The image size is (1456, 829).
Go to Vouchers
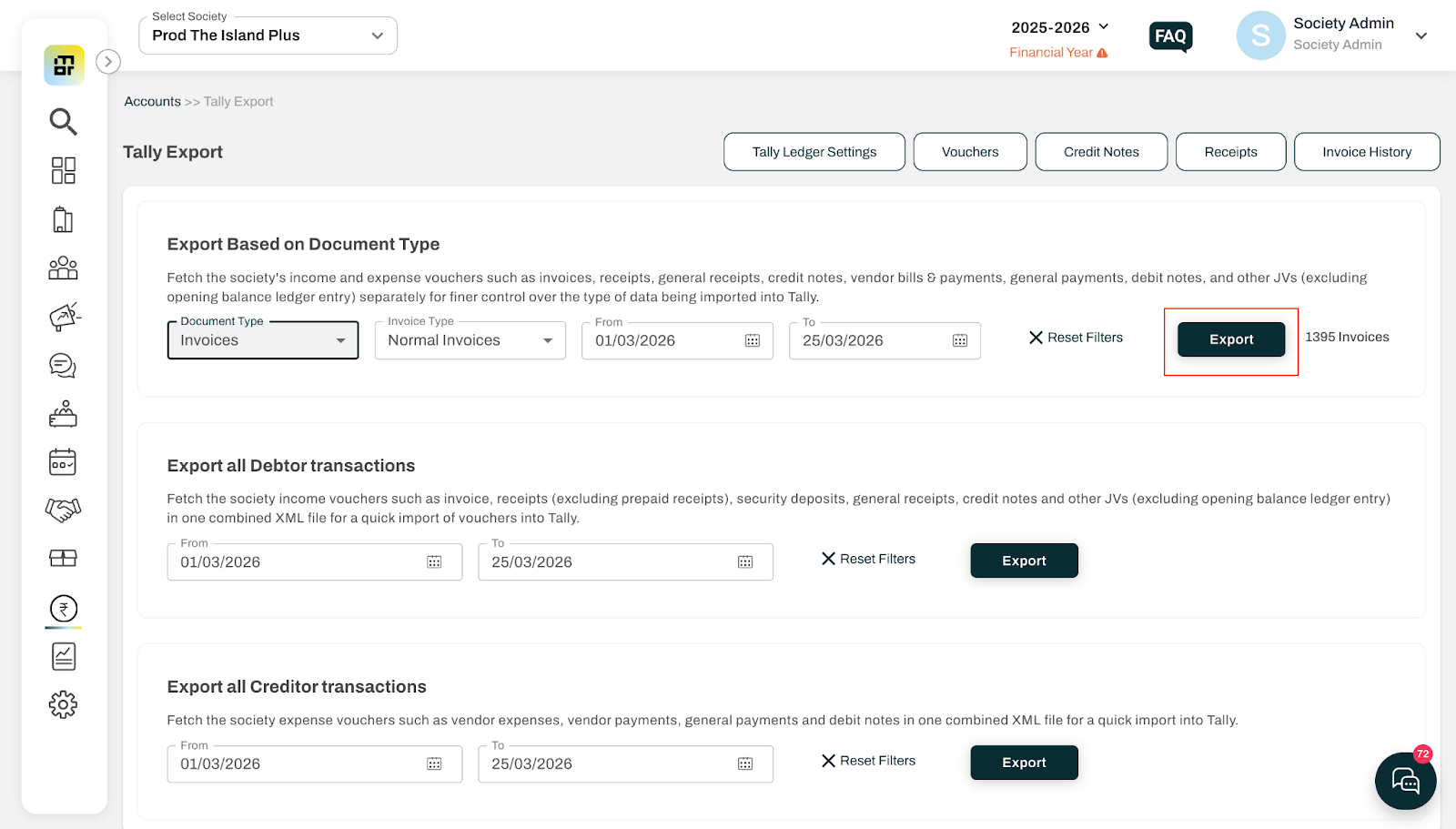[970, 152]
